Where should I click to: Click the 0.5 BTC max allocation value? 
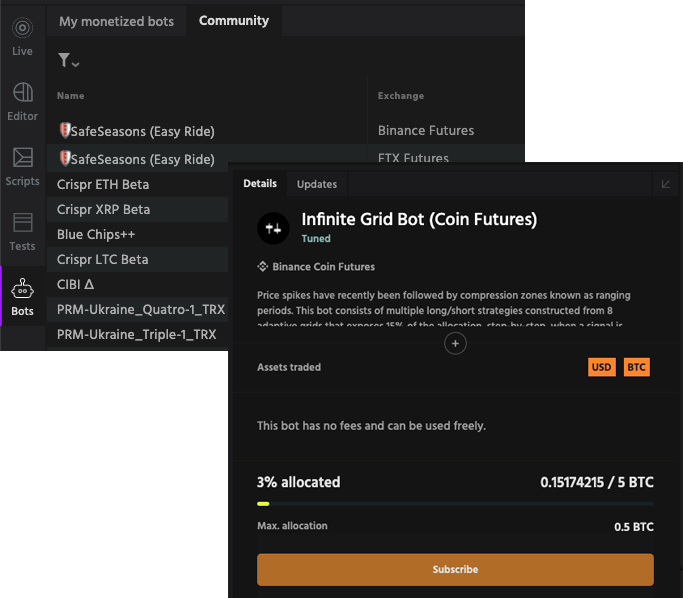coord(634,527)
